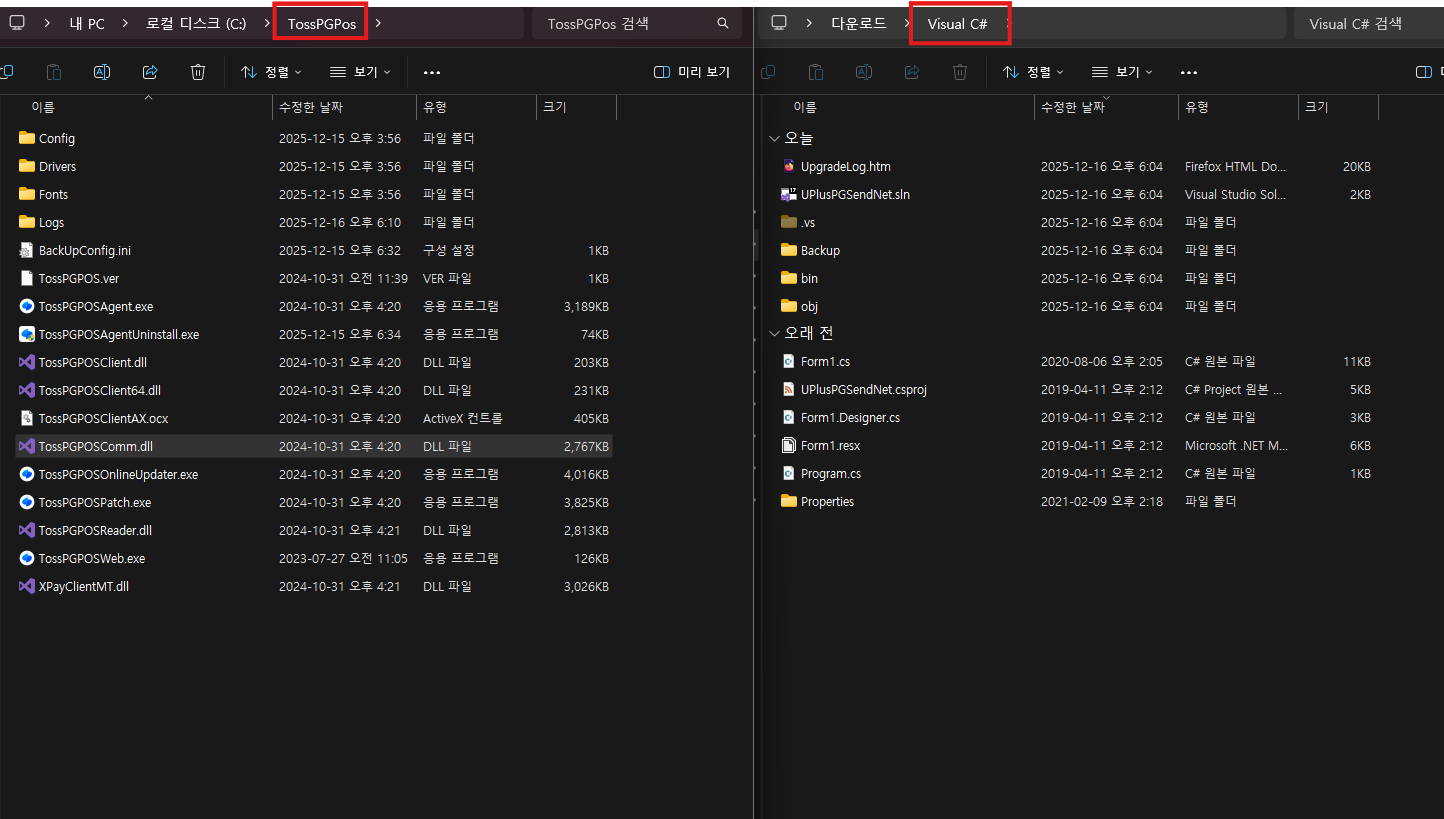Image resolution: width=1444 pixels, height=819 pixels.
Task: Click the Visual C# breadcrumb segment
Action: [x=958, y=23]
